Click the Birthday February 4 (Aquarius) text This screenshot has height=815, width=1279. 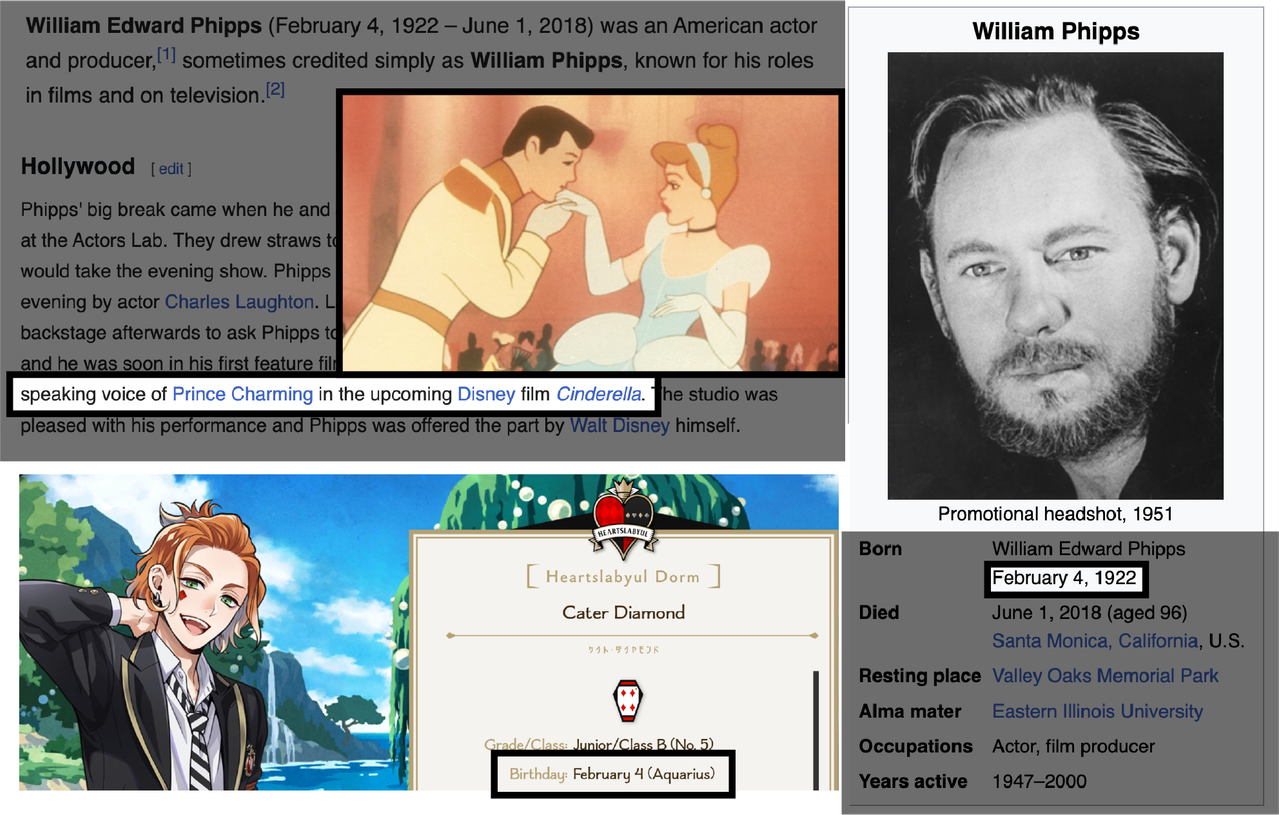tap(612, 774)
